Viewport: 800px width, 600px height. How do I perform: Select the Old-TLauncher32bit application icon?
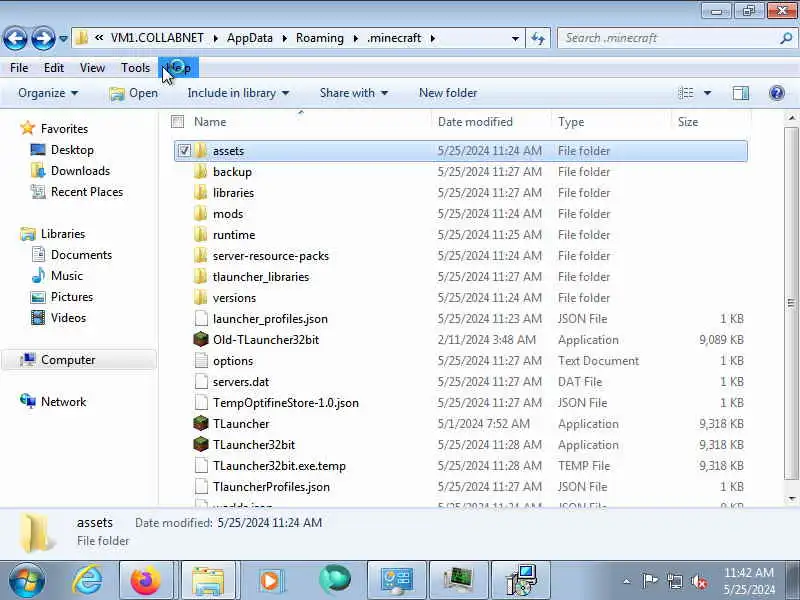tap(201, 339)
